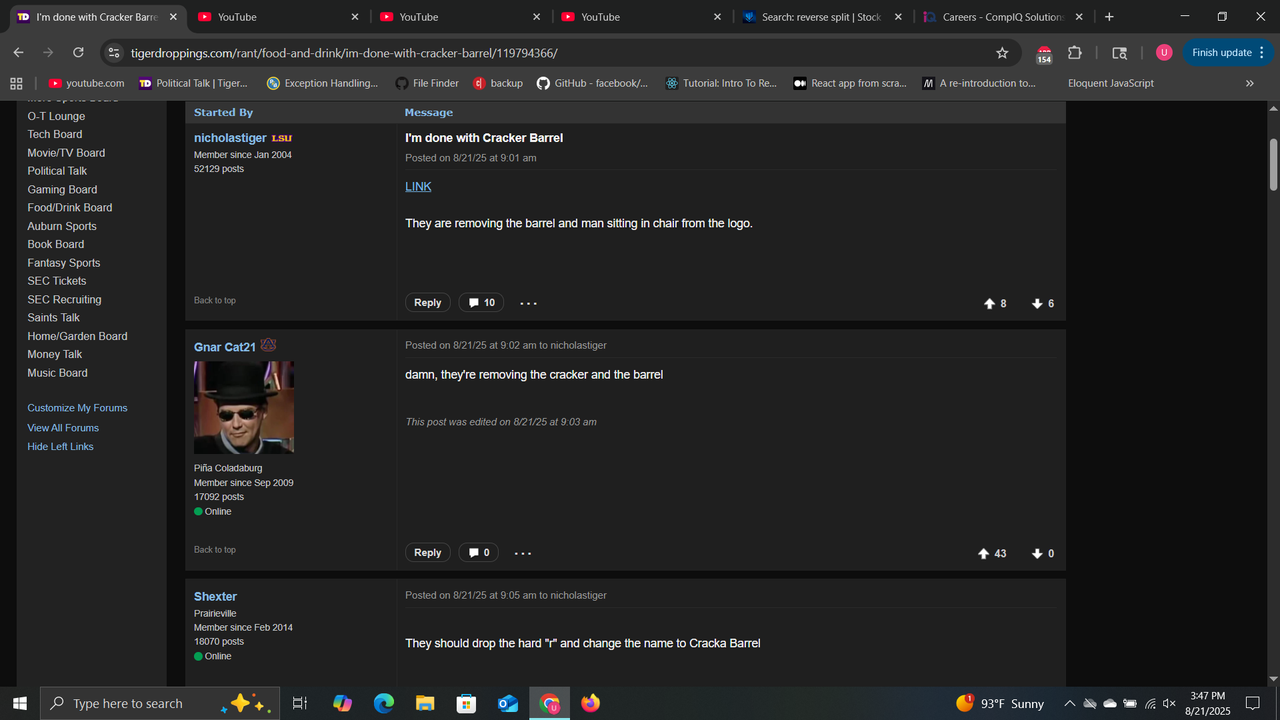View site information icon in address bar

[x=114, y=53]
